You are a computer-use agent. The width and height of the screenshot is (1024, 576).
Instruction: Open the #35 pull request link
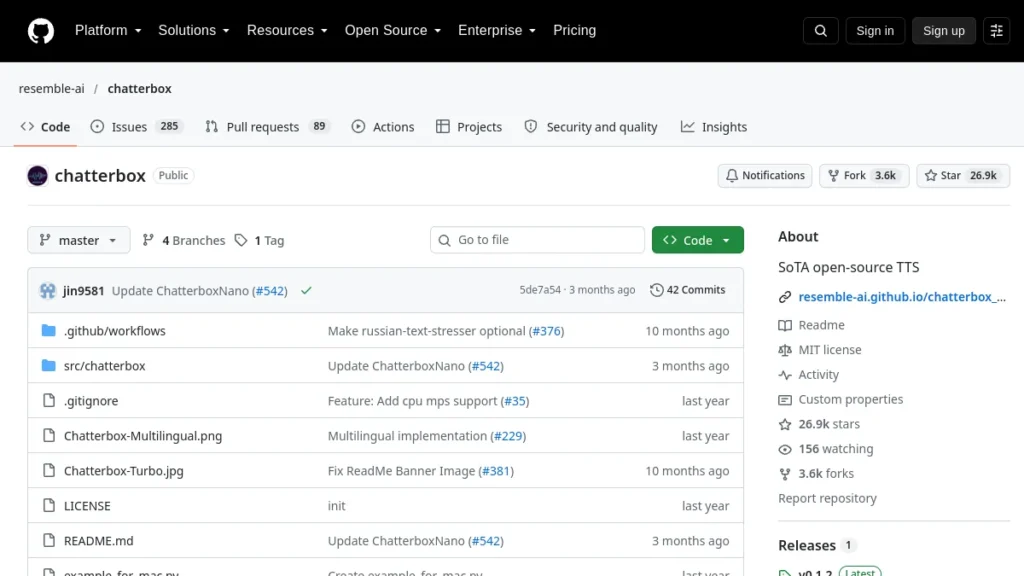[515, 400]
